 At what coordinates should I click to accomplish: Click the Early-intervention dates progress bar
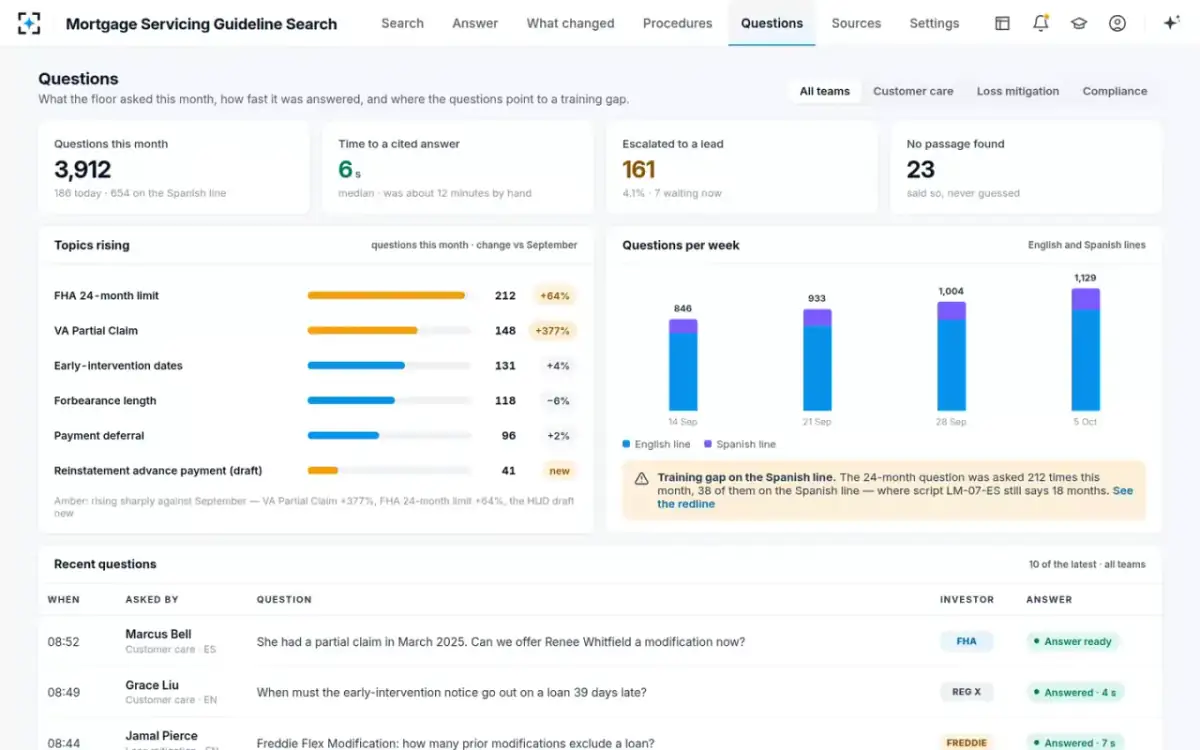pyautogui.click(x=389, y=366)
